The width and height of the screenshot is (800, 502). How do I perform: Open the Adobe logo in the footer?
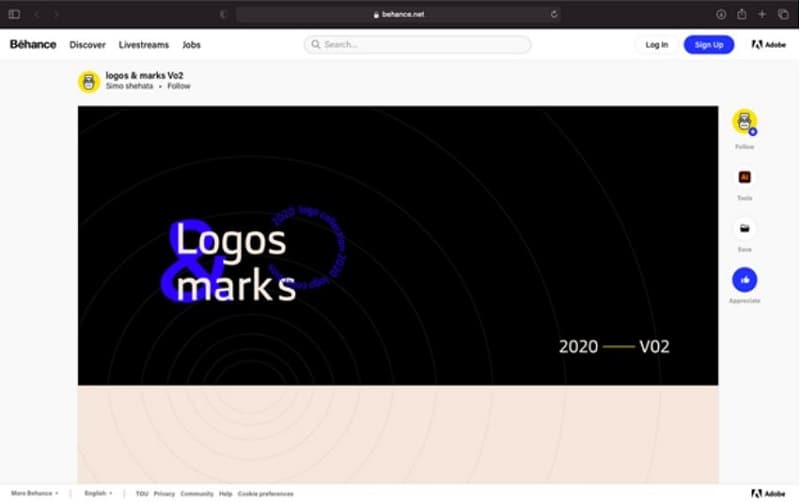[768, 493]
